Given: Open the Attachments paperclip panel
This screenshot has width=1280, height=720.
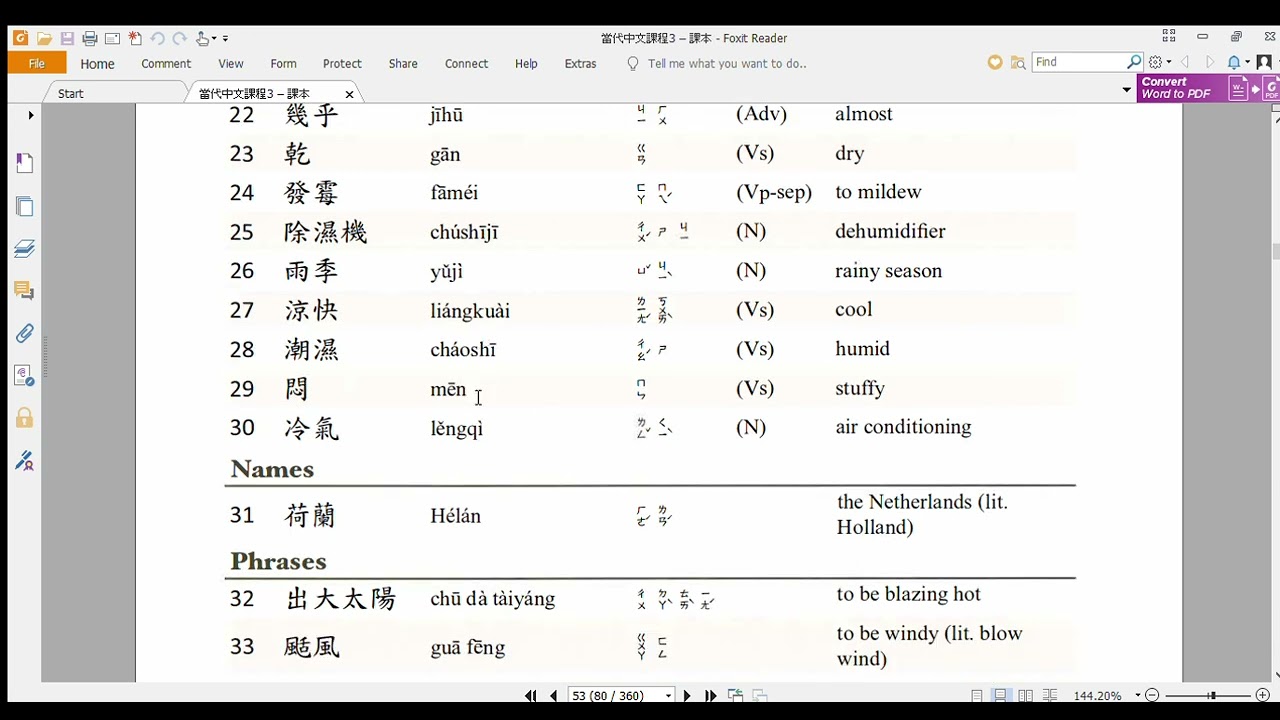Looking at the screenshot, I should pyautogui.click(x=25, y=333).
